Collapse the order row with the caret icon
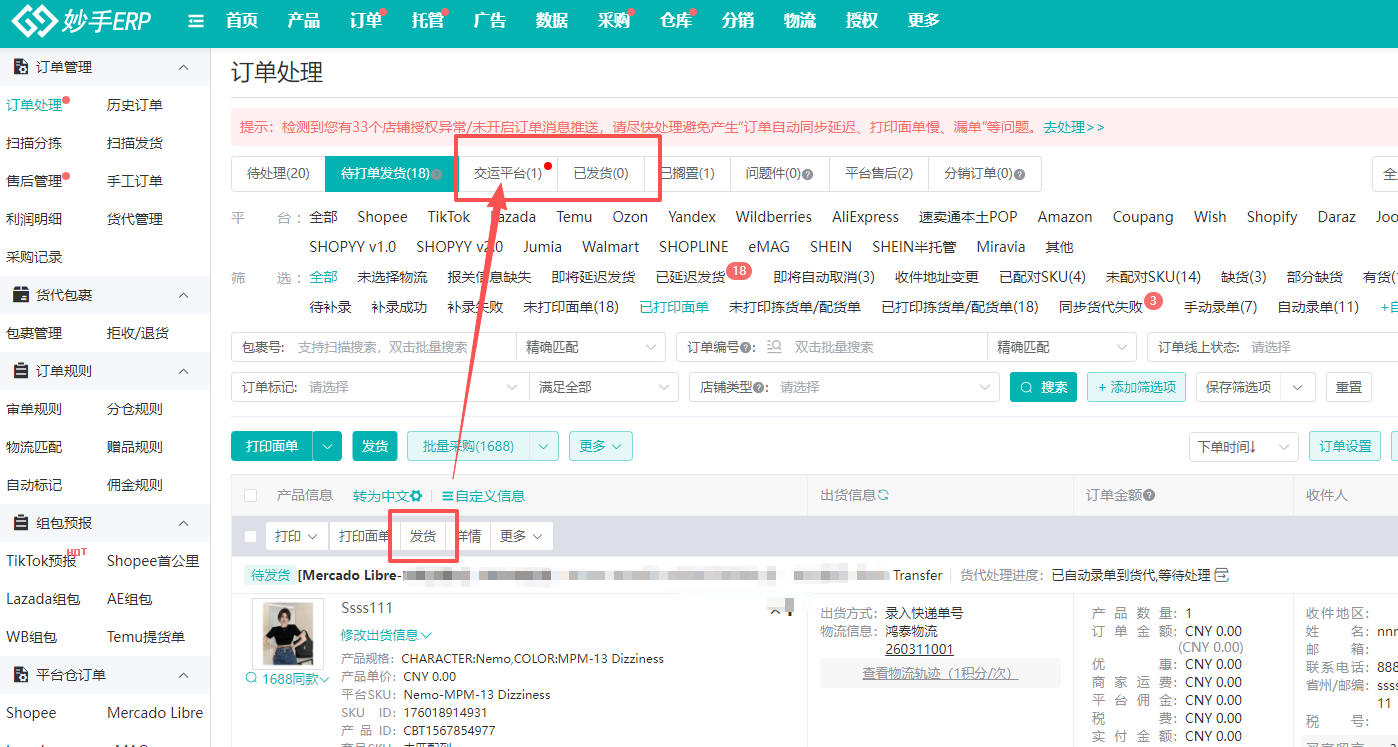The height and width of the screenshot is (747, 1398). pos(776,609)
